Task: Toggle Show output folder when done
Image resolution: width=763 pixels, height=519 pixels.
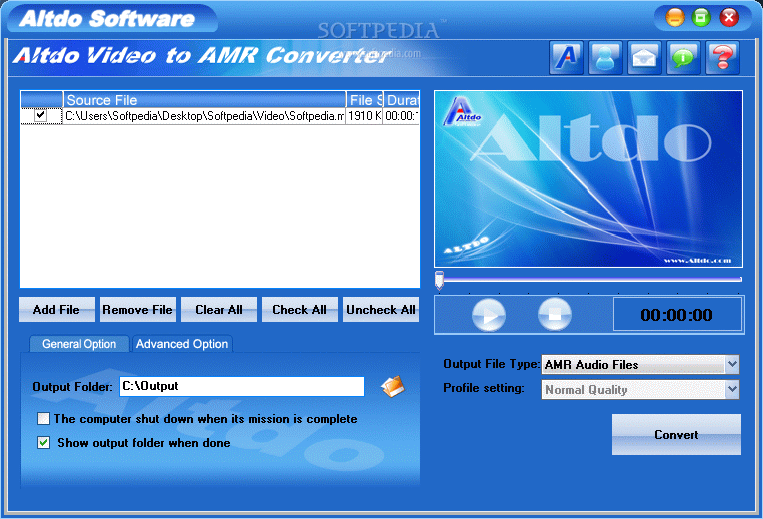Action: tap(43, 443)
